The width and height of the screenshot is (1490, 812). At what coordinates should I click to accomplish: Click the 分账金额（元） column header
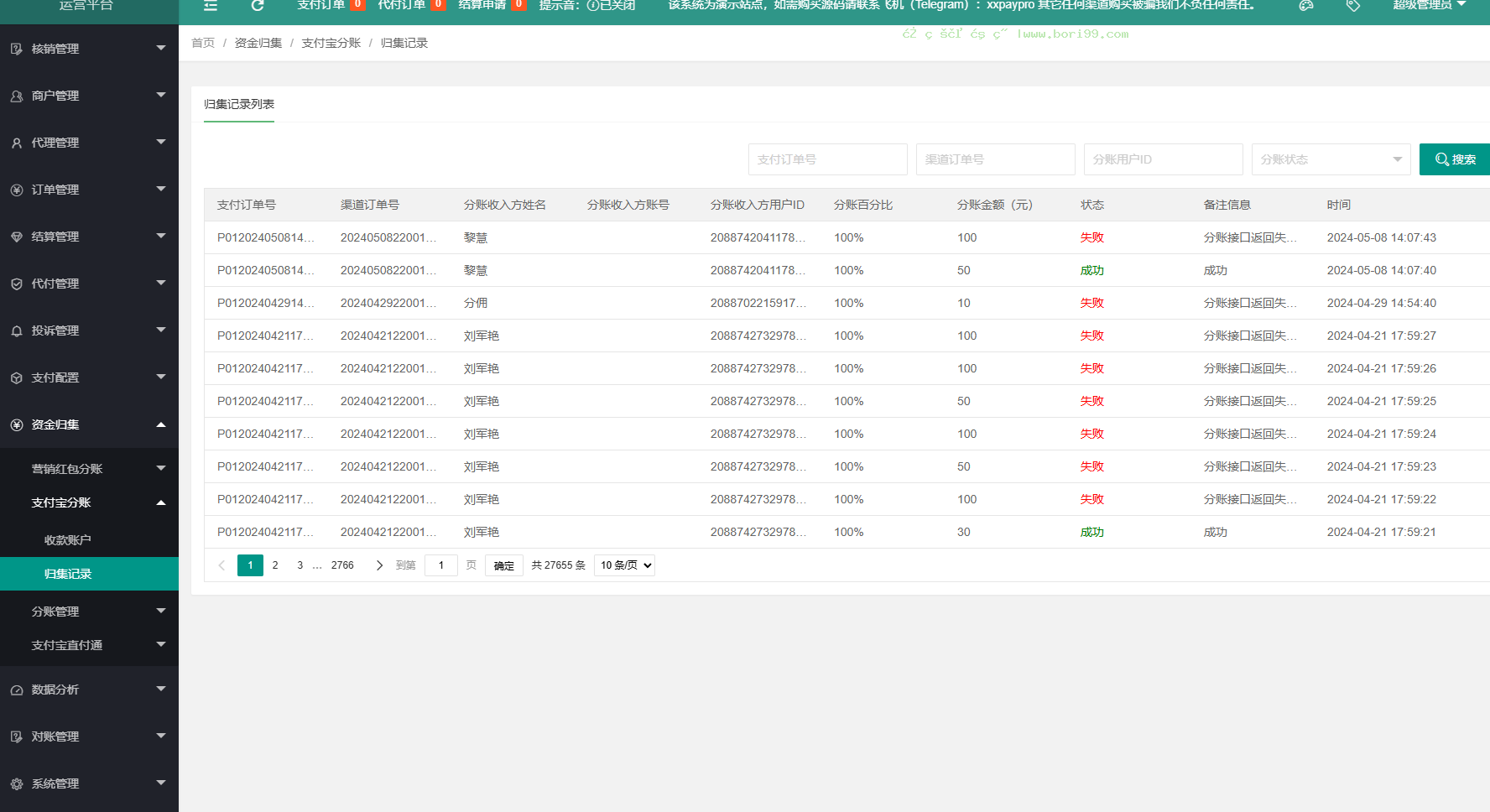995,205
